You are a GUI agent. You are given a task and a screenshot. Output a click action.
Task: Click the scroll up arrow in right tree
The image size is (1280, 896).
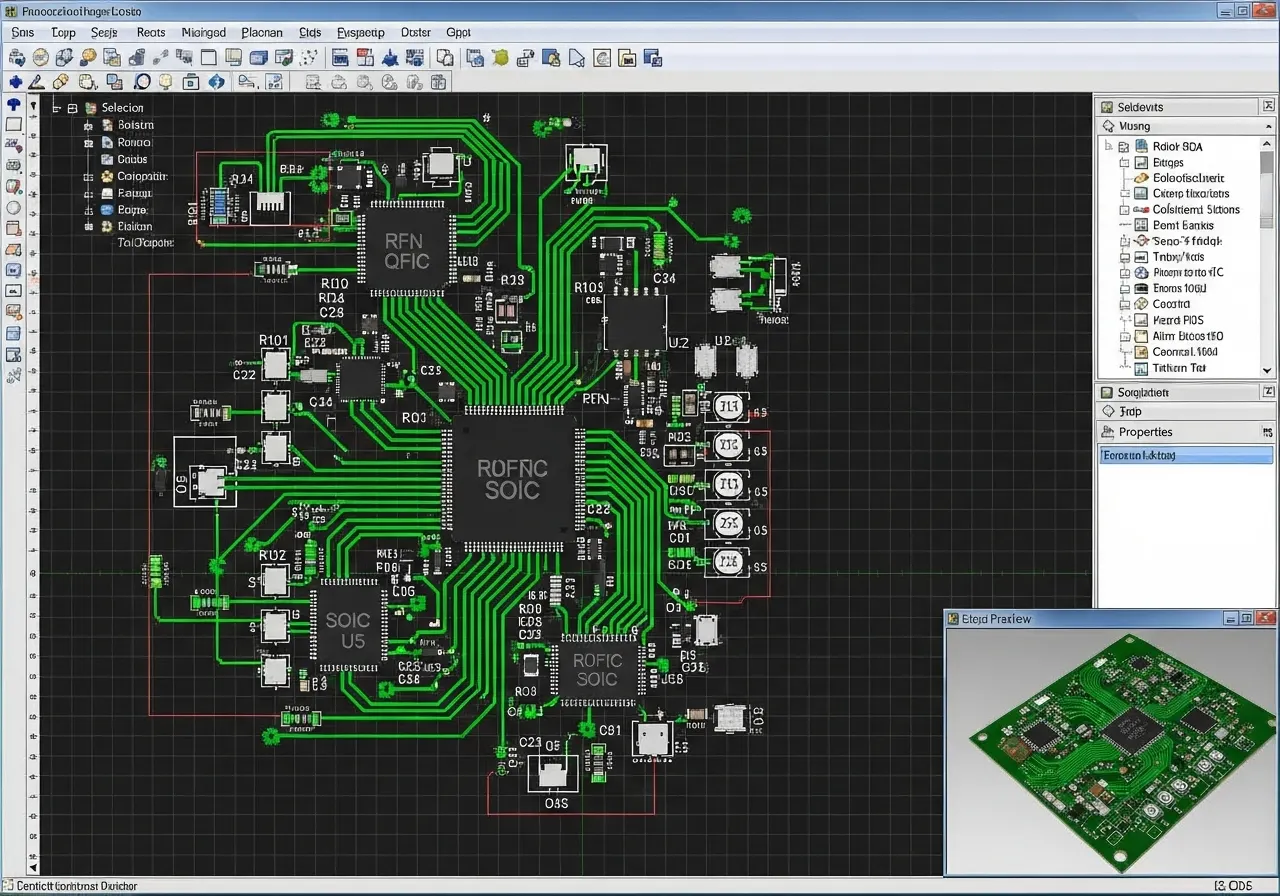coord(1267,143)
